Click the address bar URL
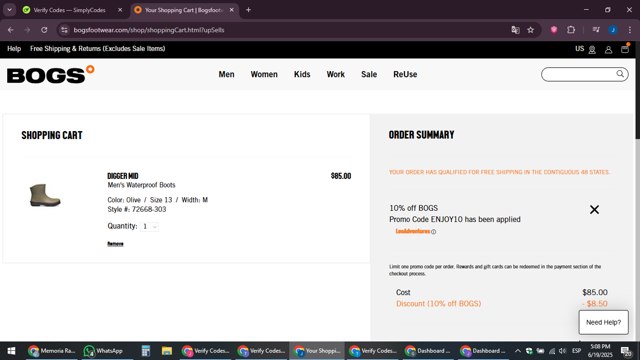 pos(149,30)
